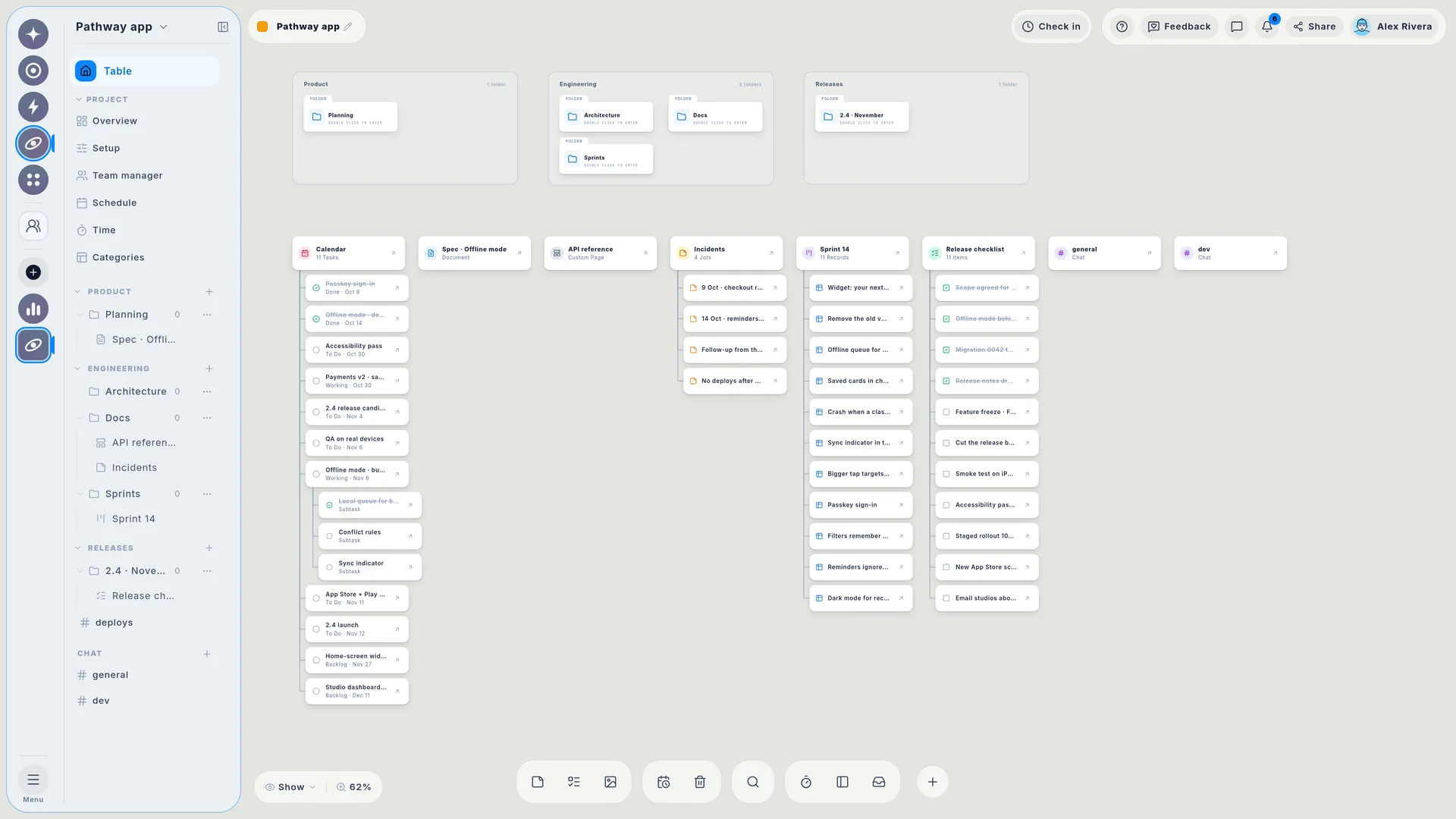Collapse the Docs folder chevron

pyautogui.click(x=80, y=418)
